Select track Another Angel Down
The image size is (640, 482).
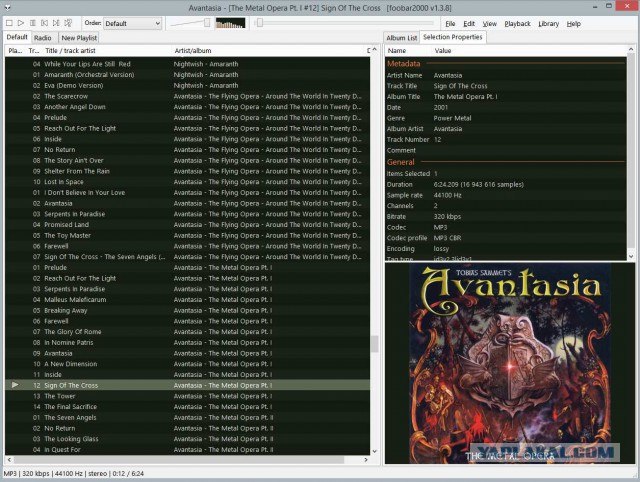187,107
